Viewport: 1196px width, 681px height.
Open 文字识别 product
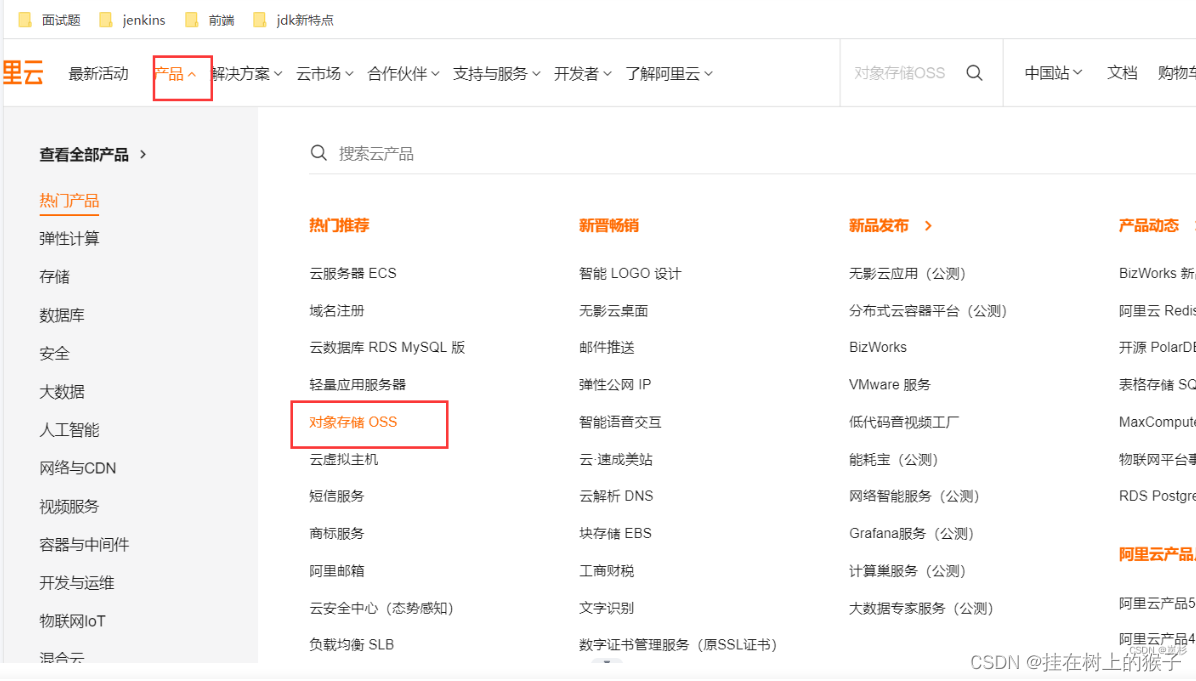click(x=606, y=608)
